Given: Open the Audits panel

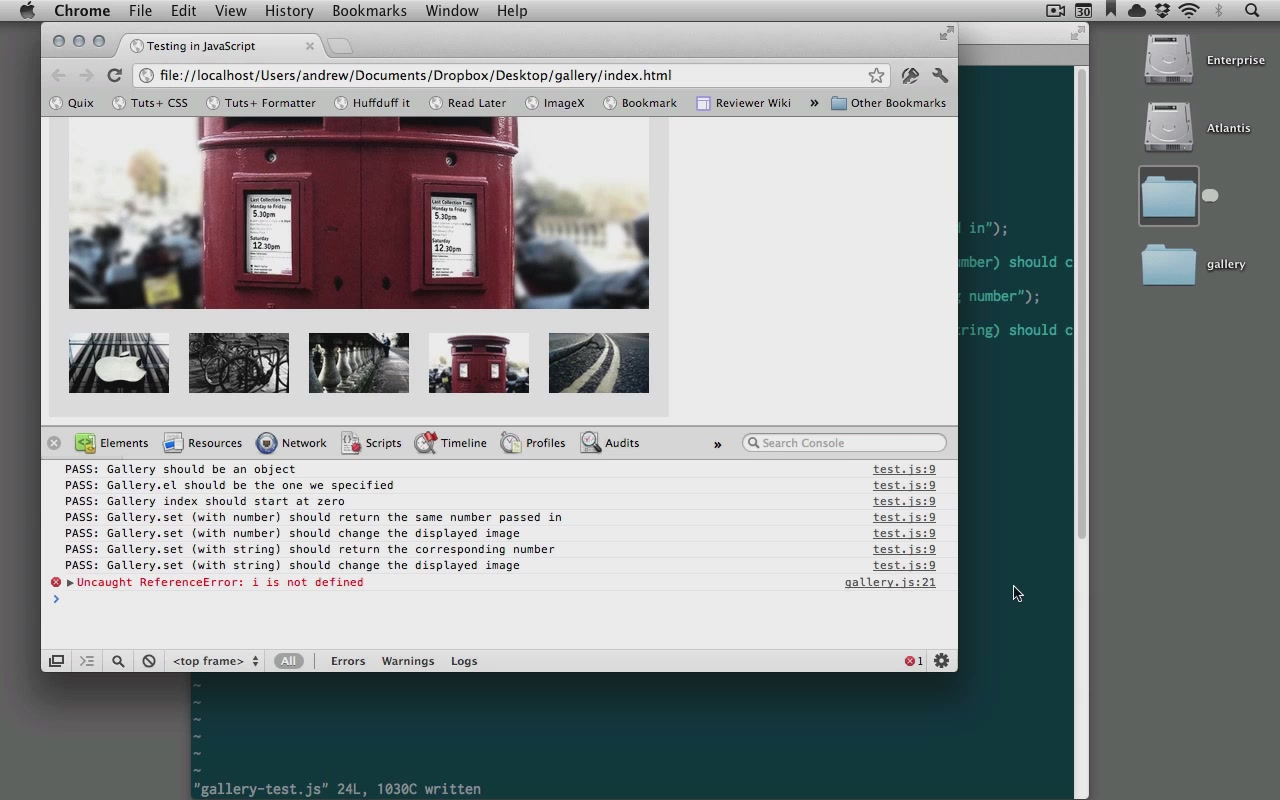Looking at the screenshot, I should [x=610, y=443].
